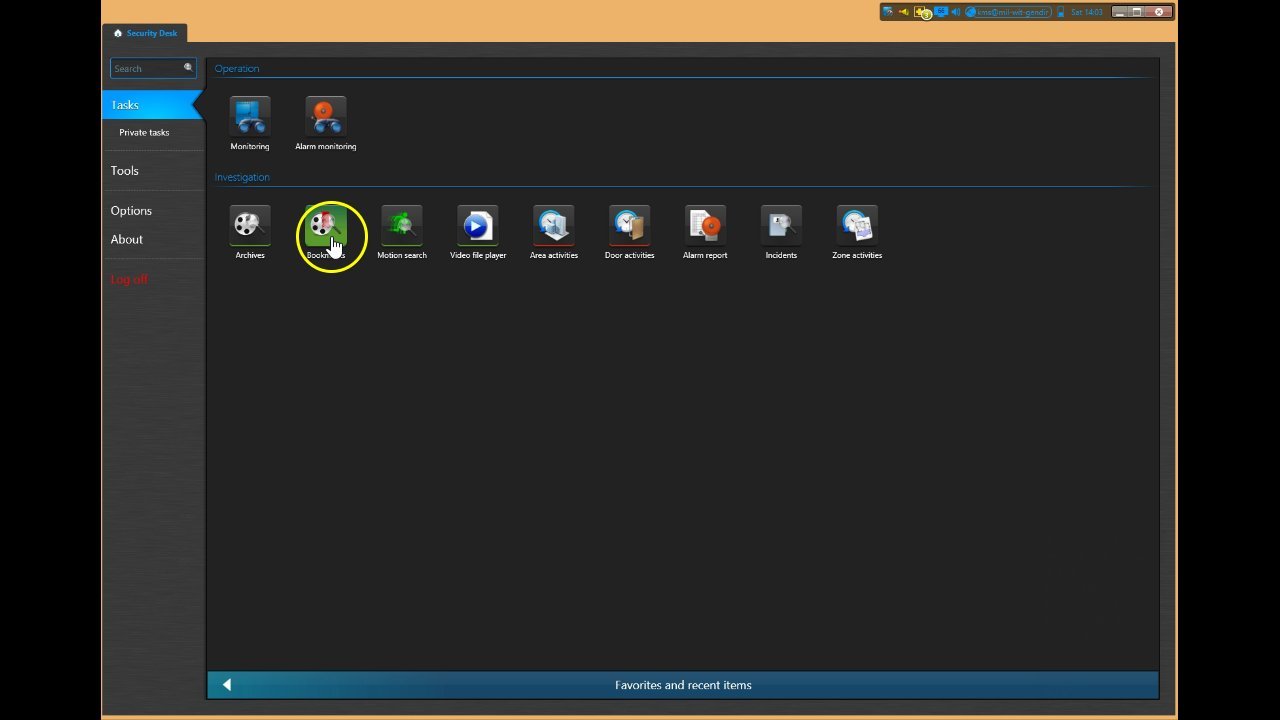Click the Search input field
The image size is (1280, 720).
coord(153,68)
